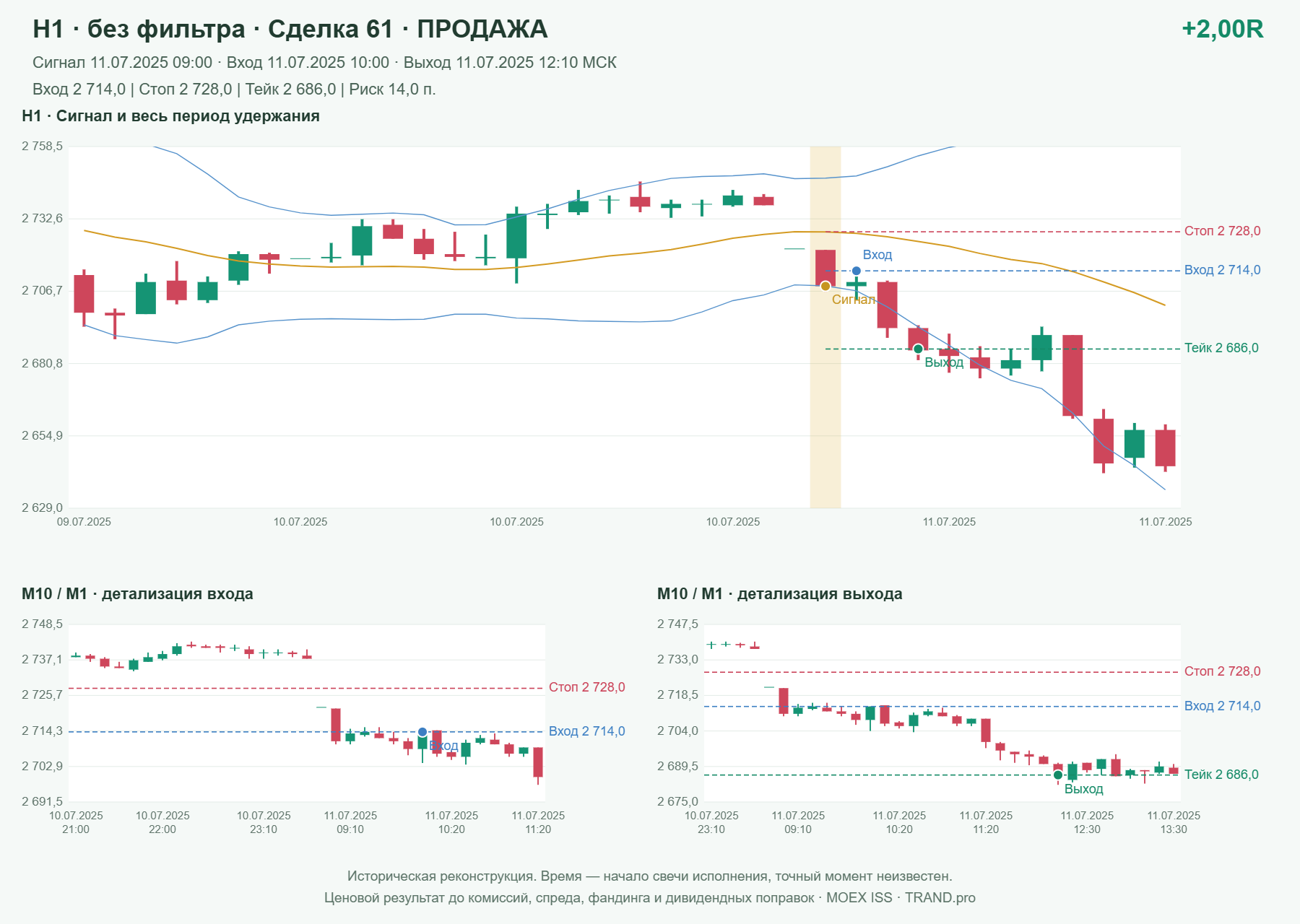This screenshot has width=1300, height=924.
Task: Click the 'Сигнал' text label on the H1 chart
Action: 853,300
